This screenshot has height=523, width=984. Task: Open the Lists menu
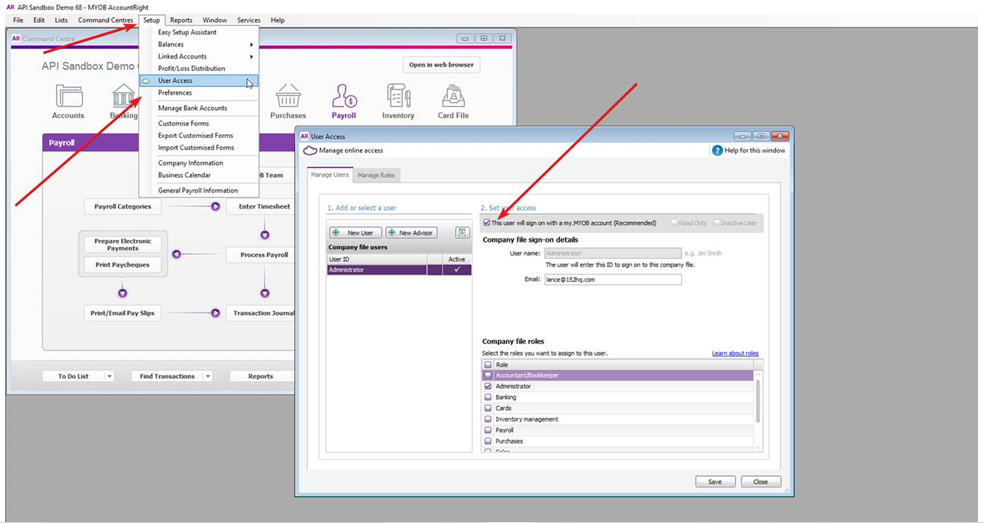pyautogui.click(x=61, y=20)
